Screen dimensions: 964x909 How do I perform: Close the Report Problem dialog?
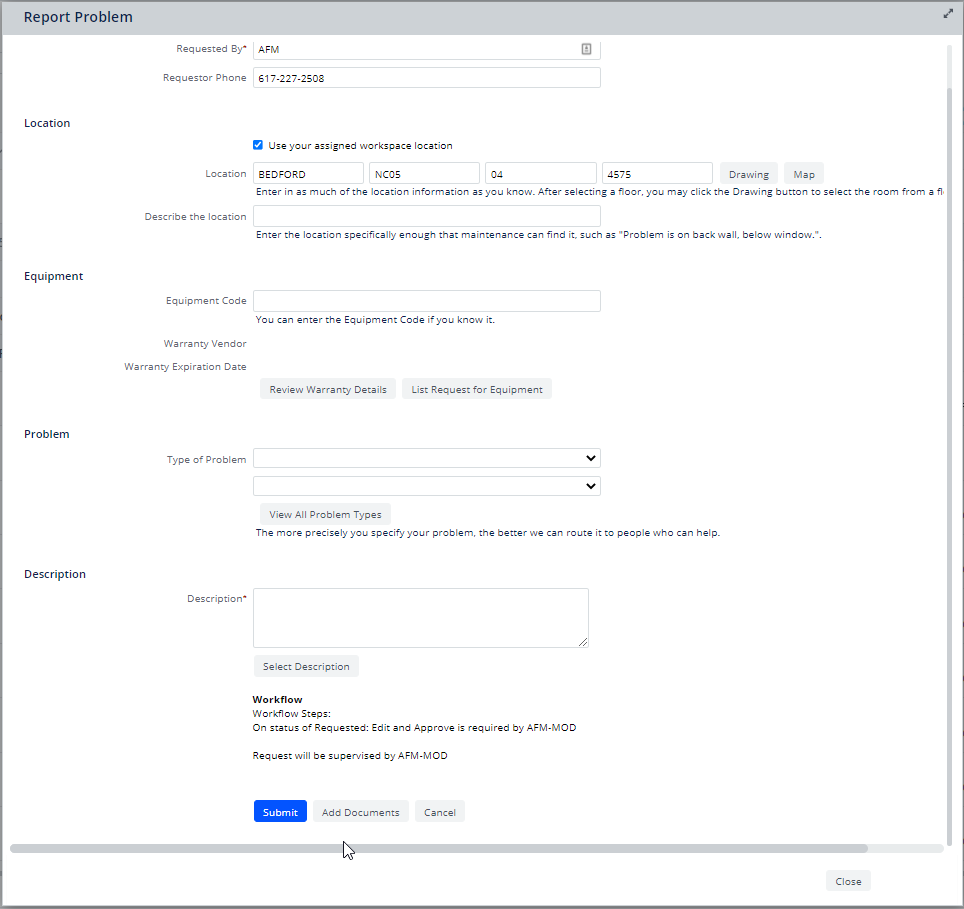[x=848, y=881]
